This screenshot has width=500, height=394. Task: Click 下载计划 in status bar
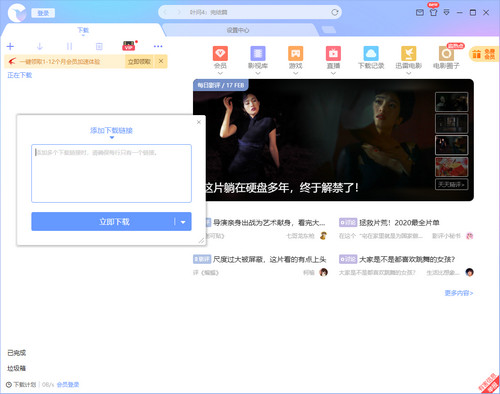pyautogui.click(x=21, y=384)
